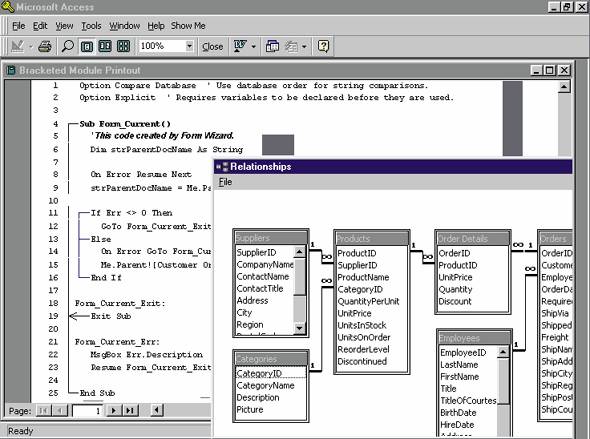Click the Print toolbar icon

[45, 46]
